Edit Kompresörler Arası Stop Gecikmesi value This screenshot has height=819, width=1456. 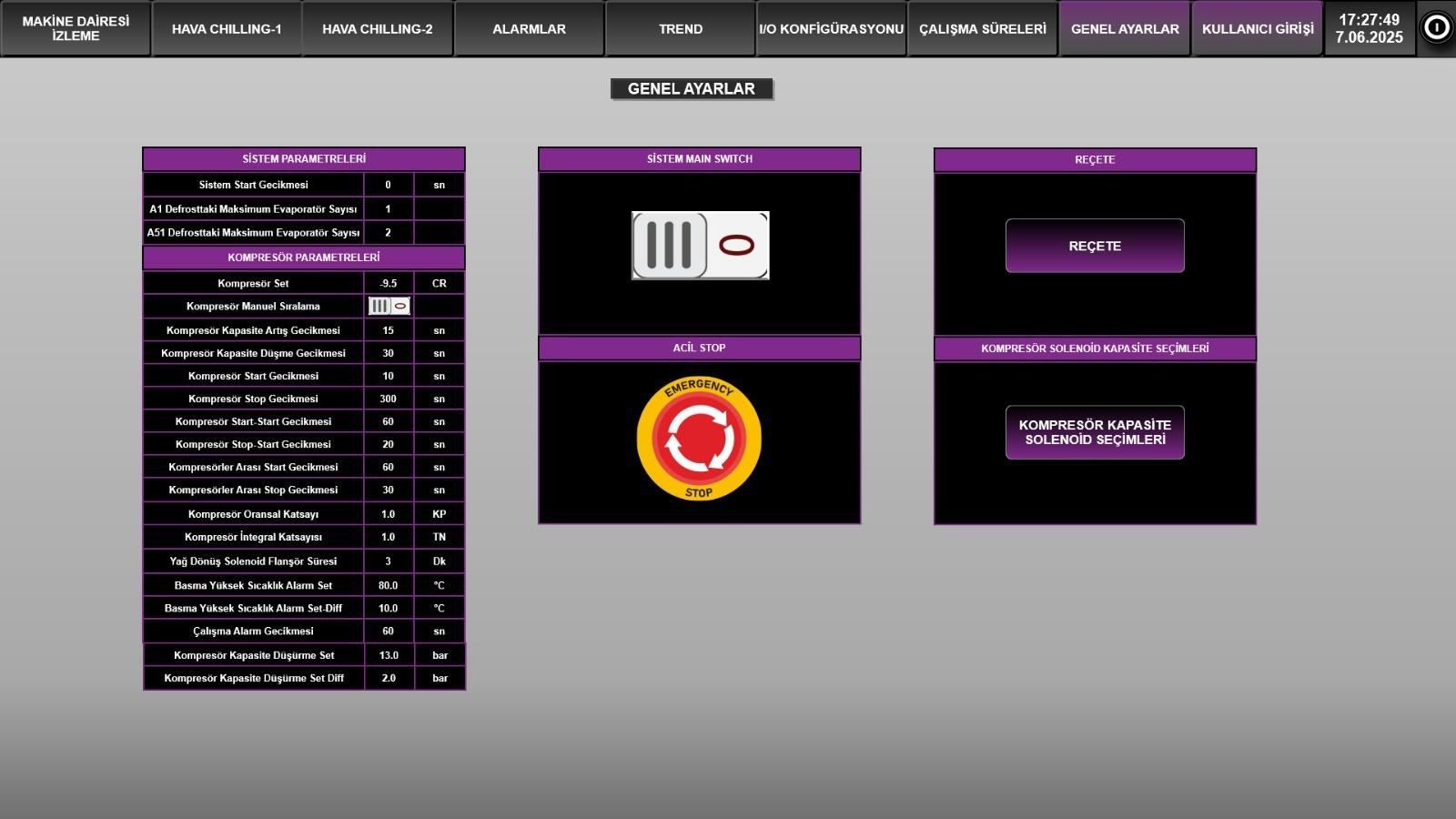pyautogui.click(x=389, y=490)
